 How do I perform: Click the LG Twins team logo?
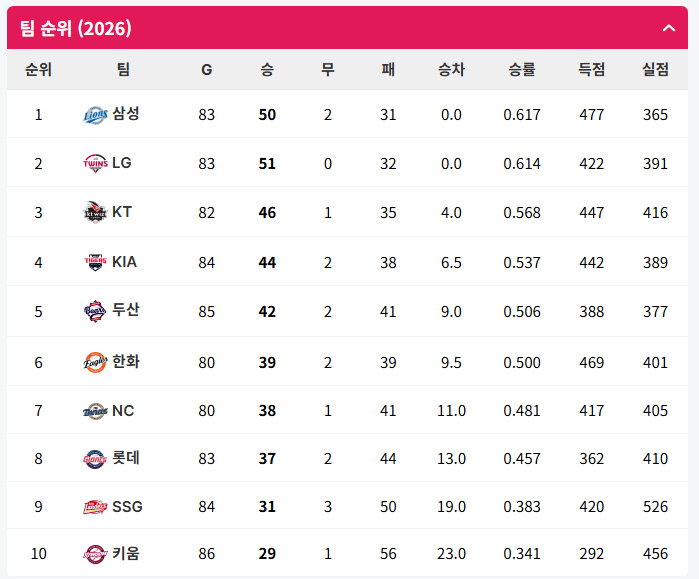(95, 163)
